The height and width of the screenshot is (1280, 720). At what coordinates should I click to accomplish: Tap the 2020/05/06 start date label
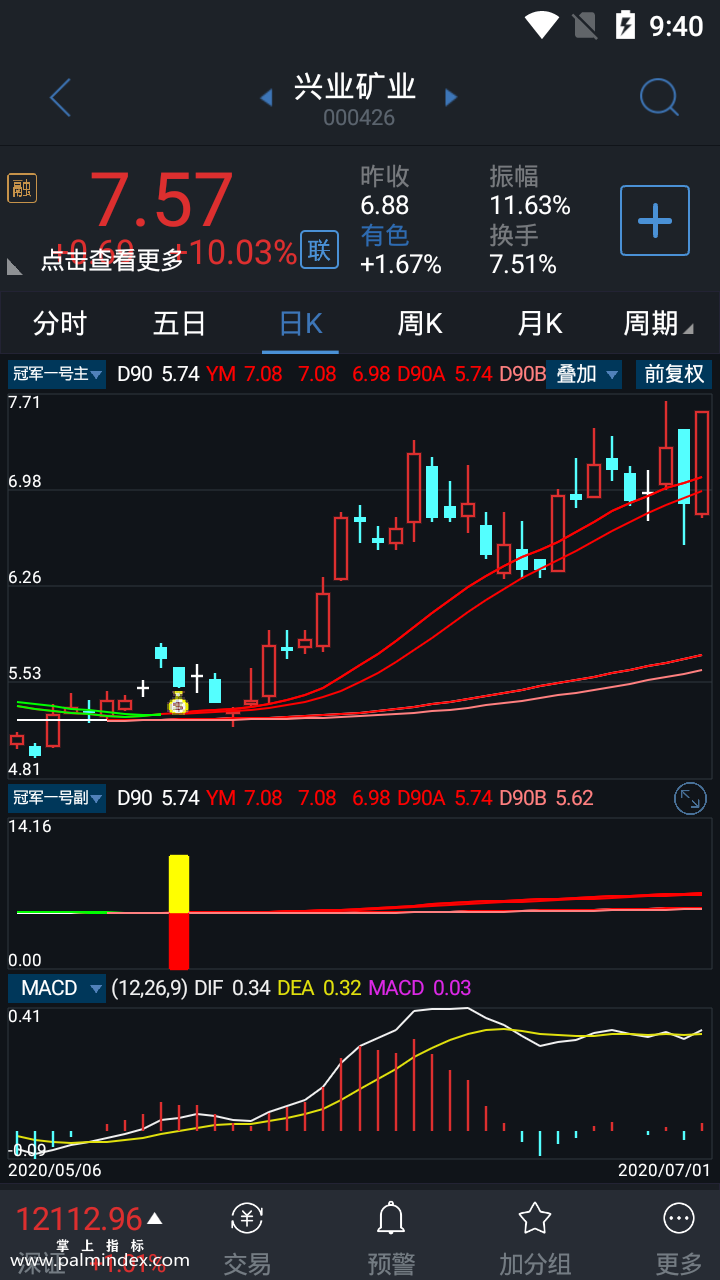(x=55, y=1169)
